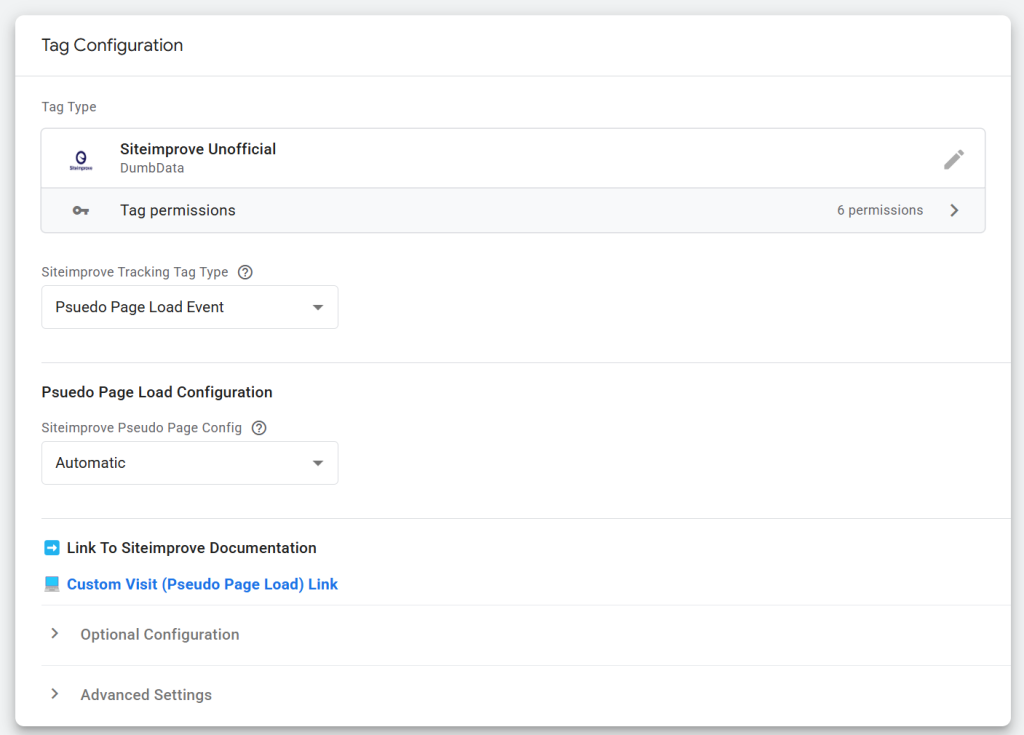Screen dimensions: 1024x735
Task: Select the Siteimprove Unofficial tag type name
Action: (198, 149)
